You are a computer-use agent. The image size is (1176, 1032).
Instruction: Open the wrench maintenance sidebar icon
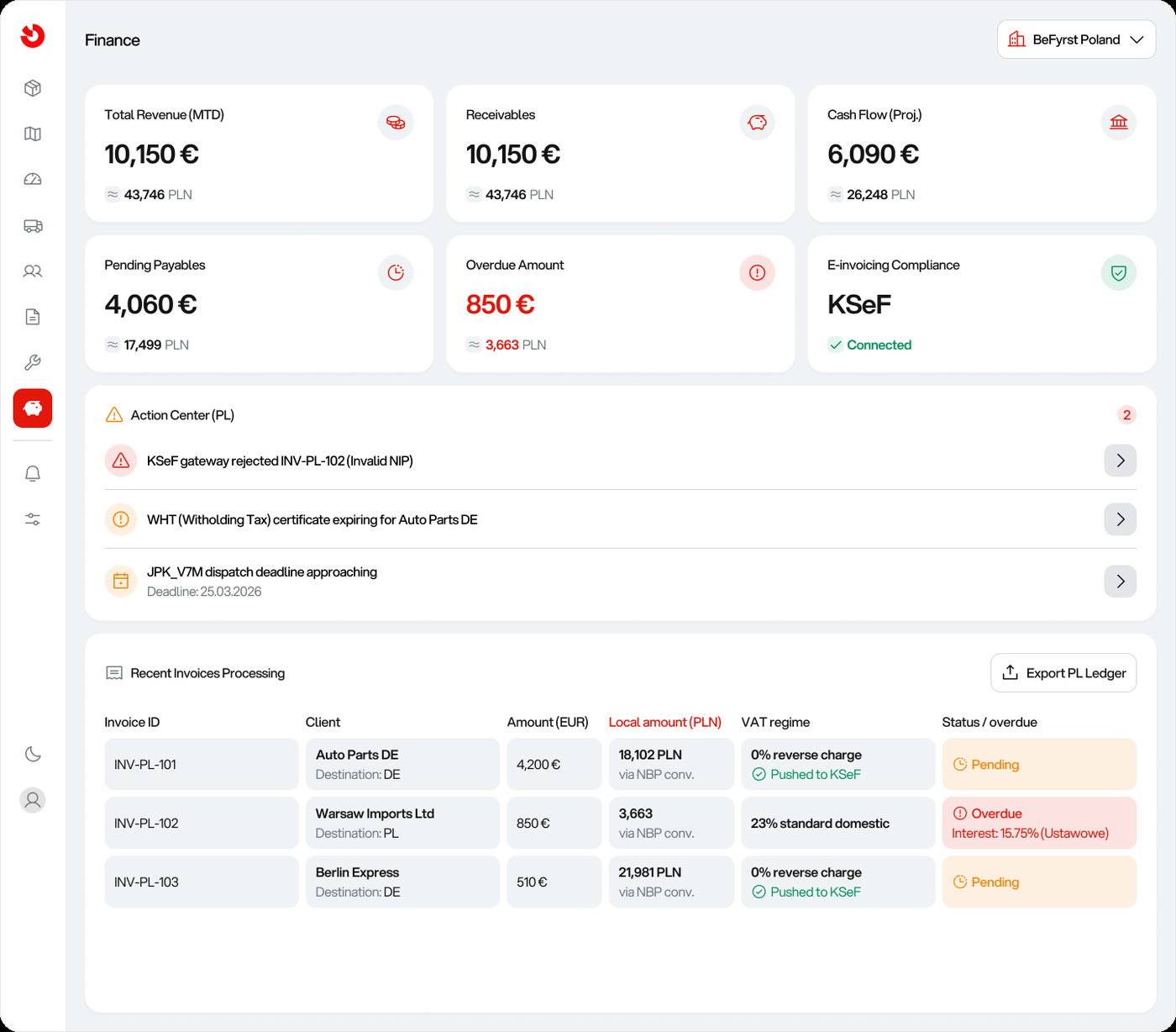click(x=33, y=363)
